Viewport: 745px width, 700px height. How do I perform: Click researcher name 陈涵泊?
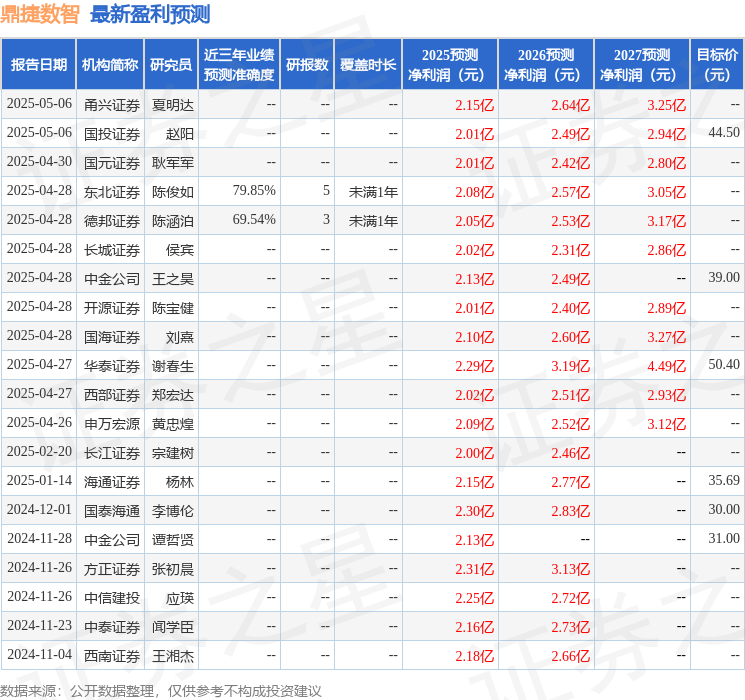(172, 221)
